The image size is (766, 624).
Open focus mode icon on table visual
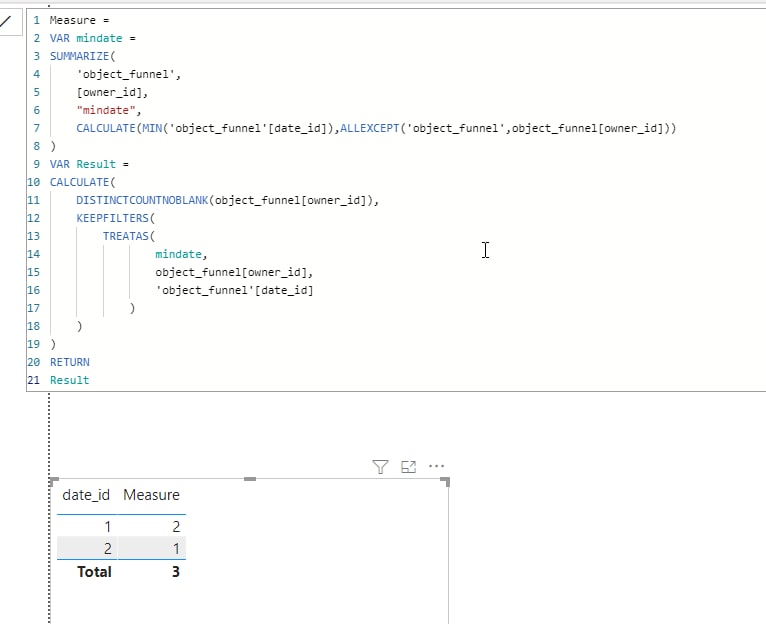tap(408, 467)
